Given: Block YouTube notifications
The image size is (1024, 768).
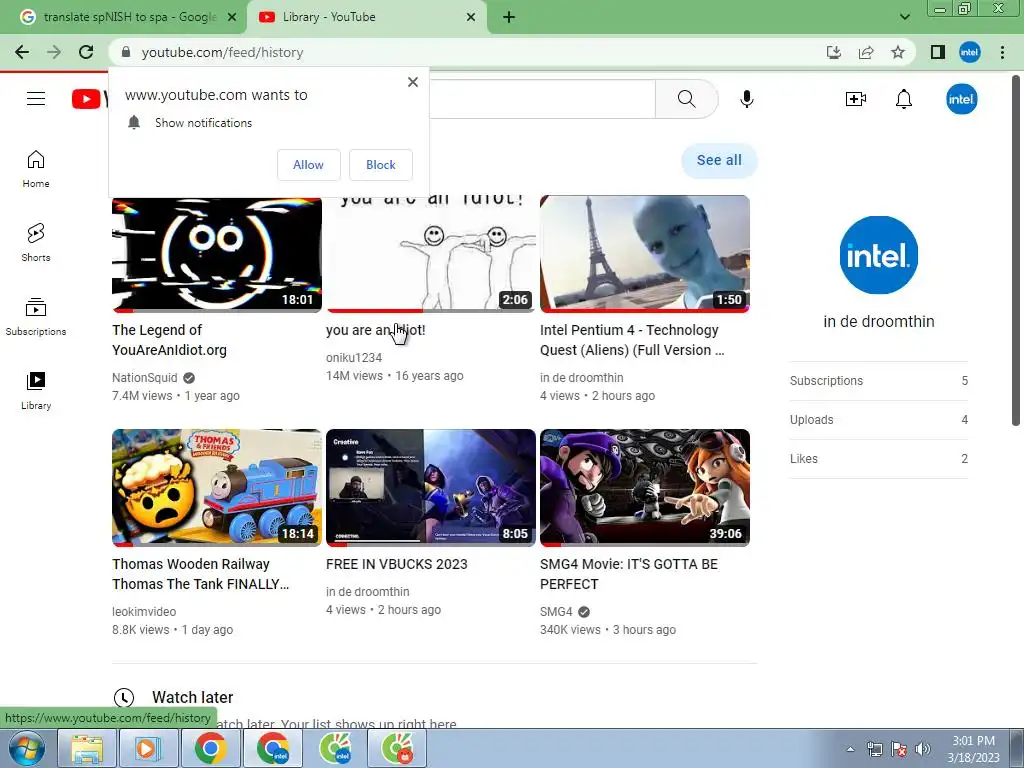Looking at the screenshot, I should [x=381, y=165].
